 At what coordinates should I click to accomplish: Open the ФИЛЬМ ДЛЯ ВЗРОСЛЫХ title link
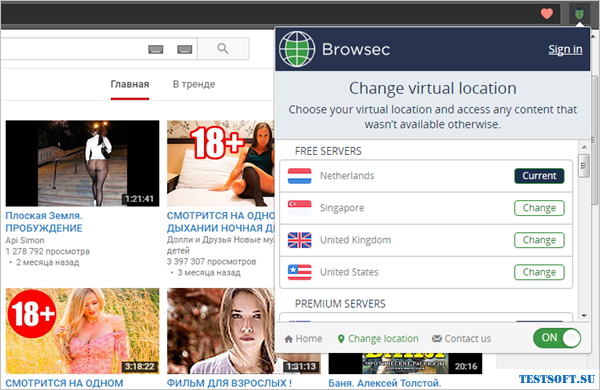(x=229, y=383)
